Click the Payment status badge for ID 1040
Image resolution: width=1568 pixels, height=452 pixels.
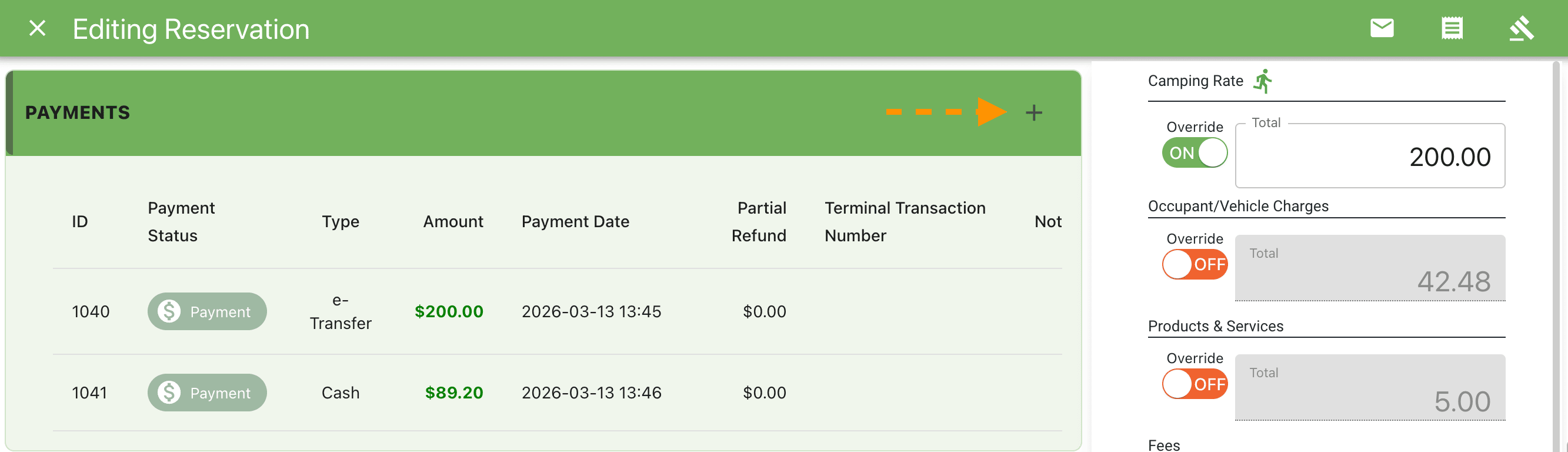pyautogui.click(x=207, y=311)
